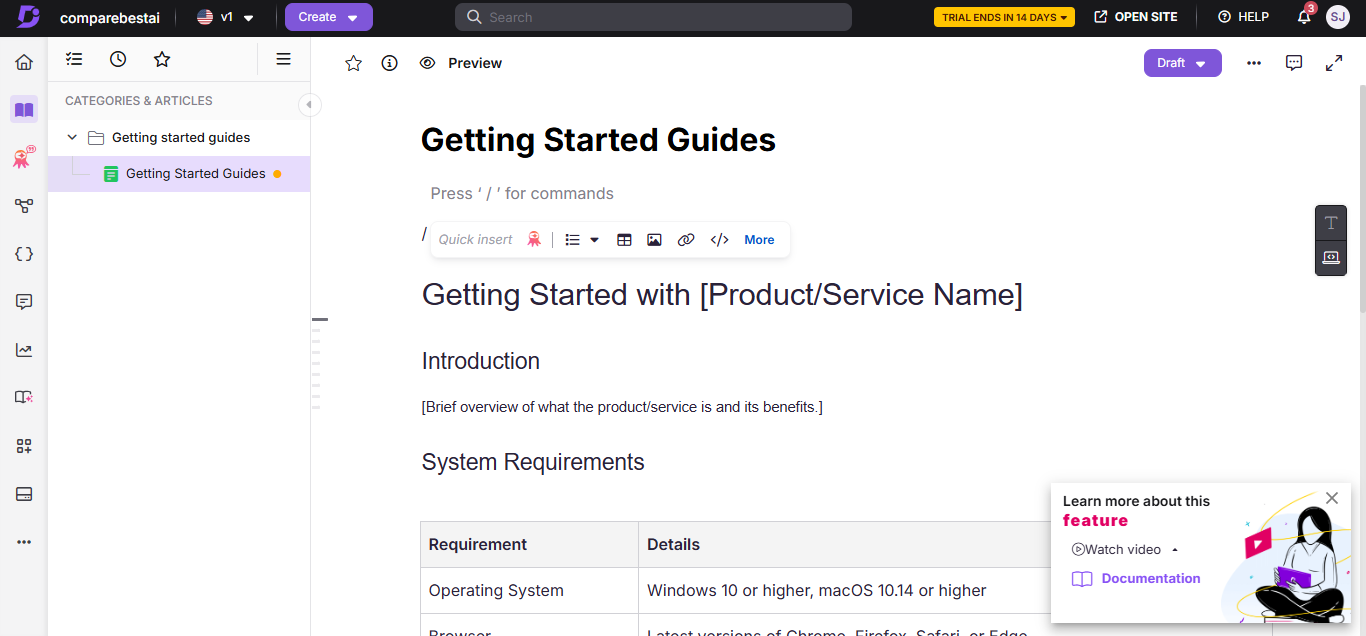Open the widgets plus-grid sidebar icon
This screenshot has height=636, width=1366.
point(24,446)
